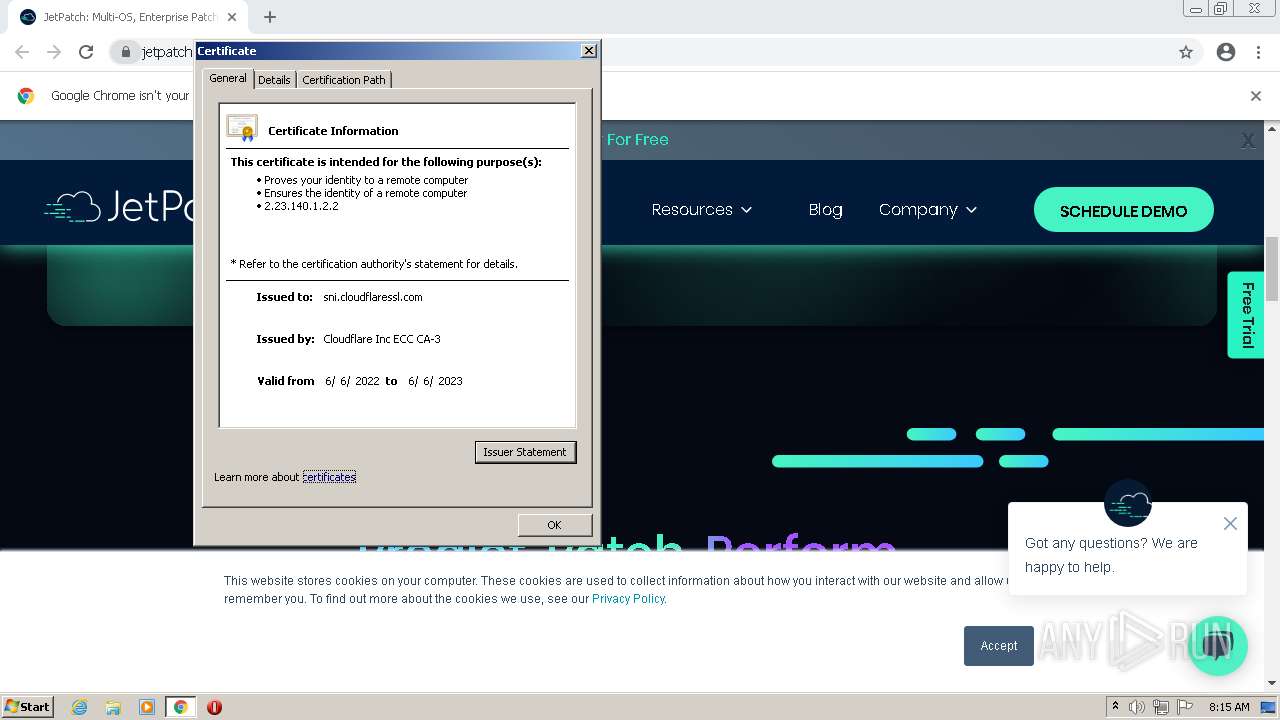Open Action Center flag icon
Screen dimensions: 1280x720
[x=1185, y=707]
